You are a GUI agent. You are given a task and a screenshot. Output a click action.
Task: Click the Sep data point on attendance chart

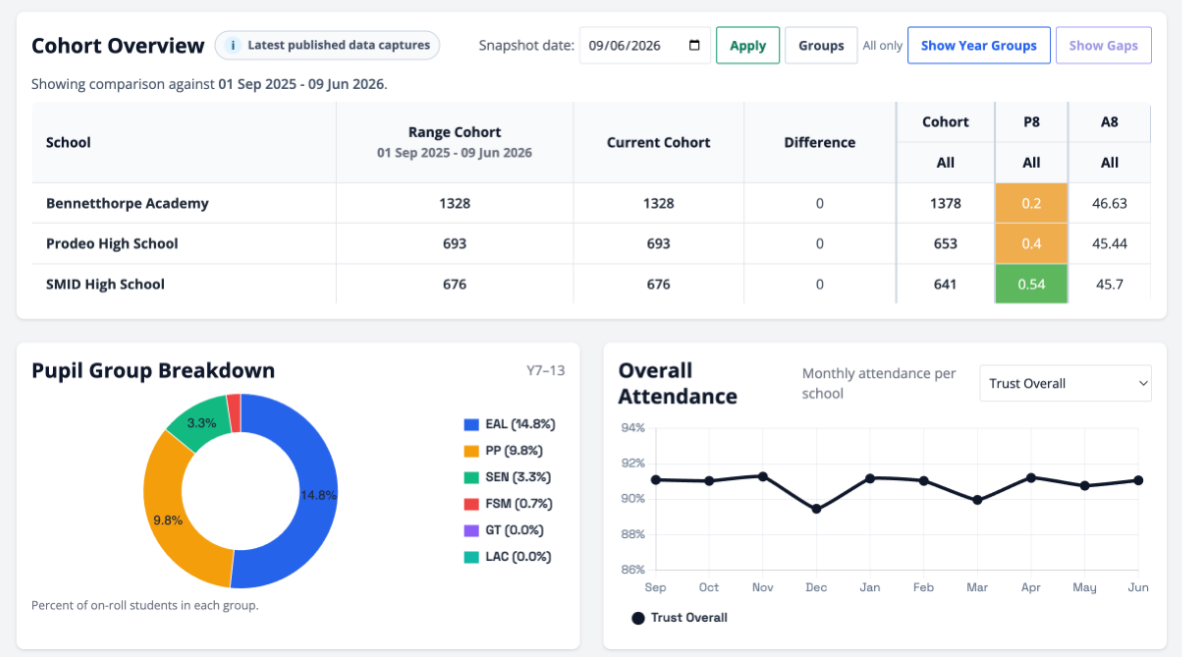coord(655,479)
